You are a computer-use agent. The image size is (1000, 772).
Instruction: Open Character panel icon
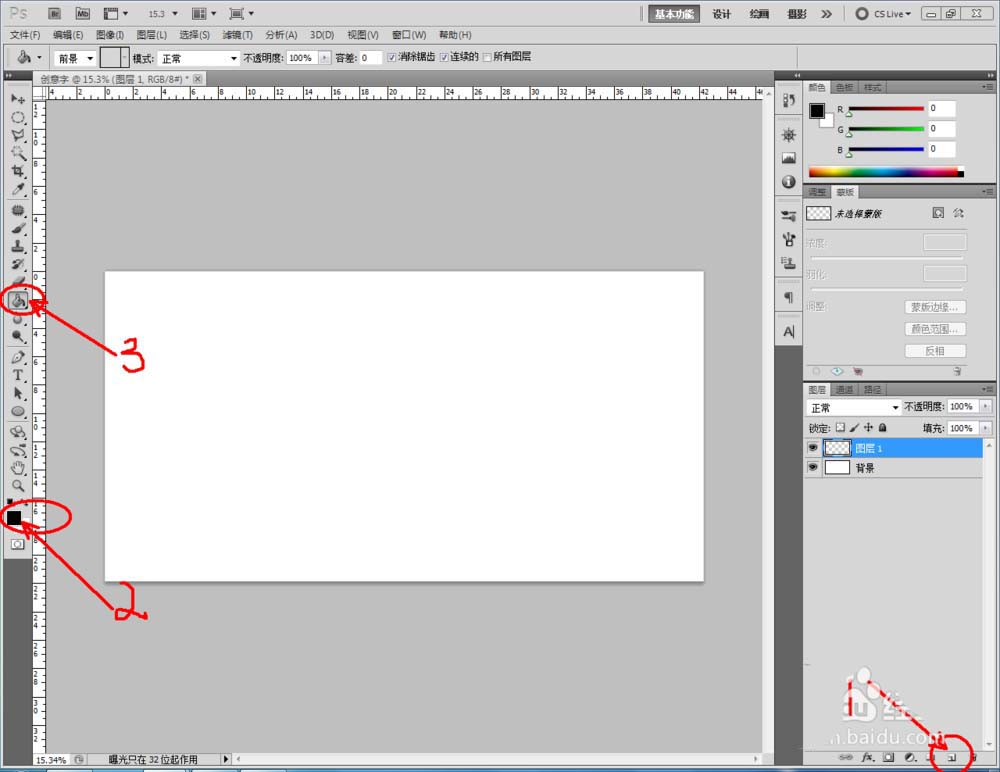click(x=789, y=332)
